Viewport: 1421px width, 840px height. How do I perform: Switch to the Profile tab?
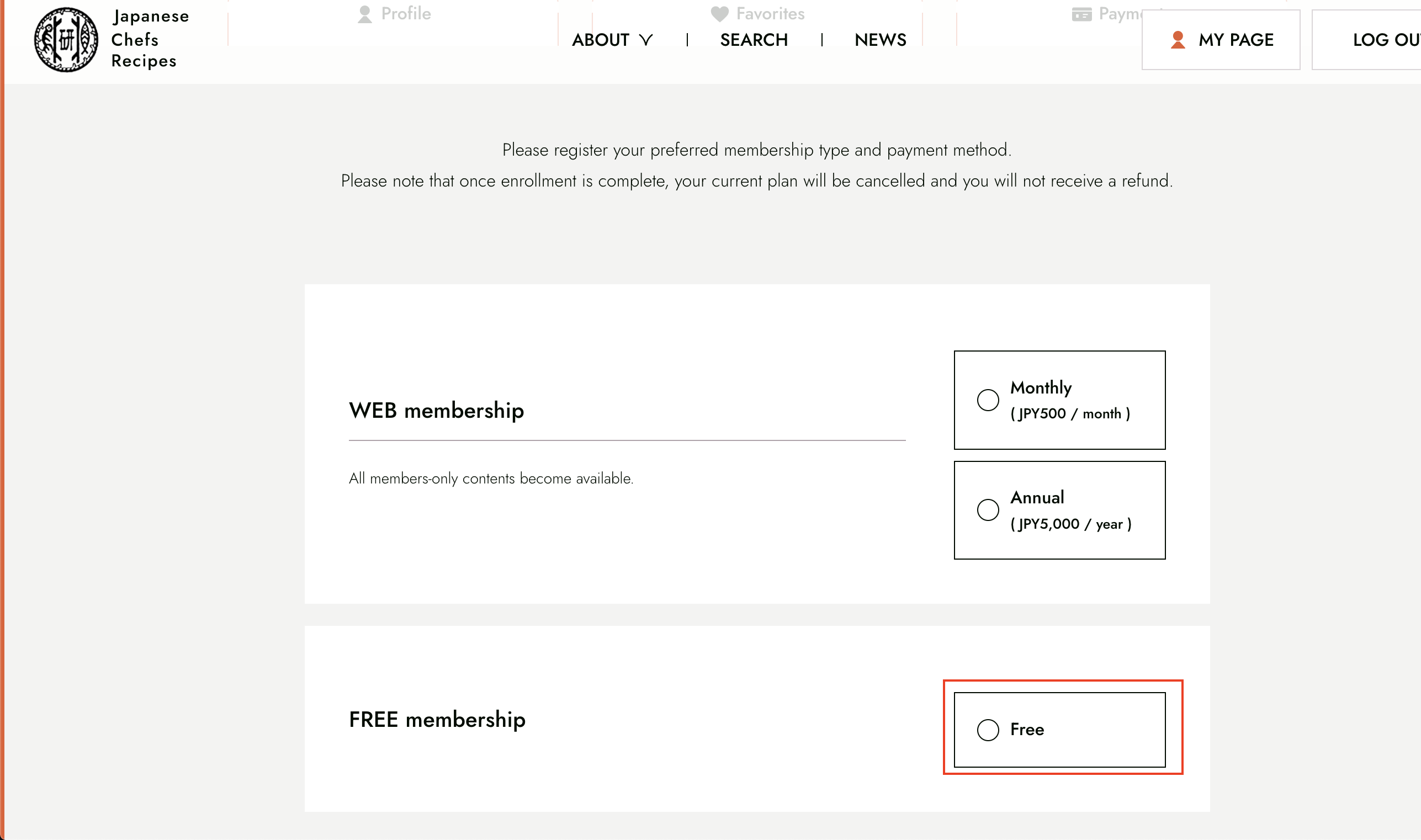coord(395,14)
